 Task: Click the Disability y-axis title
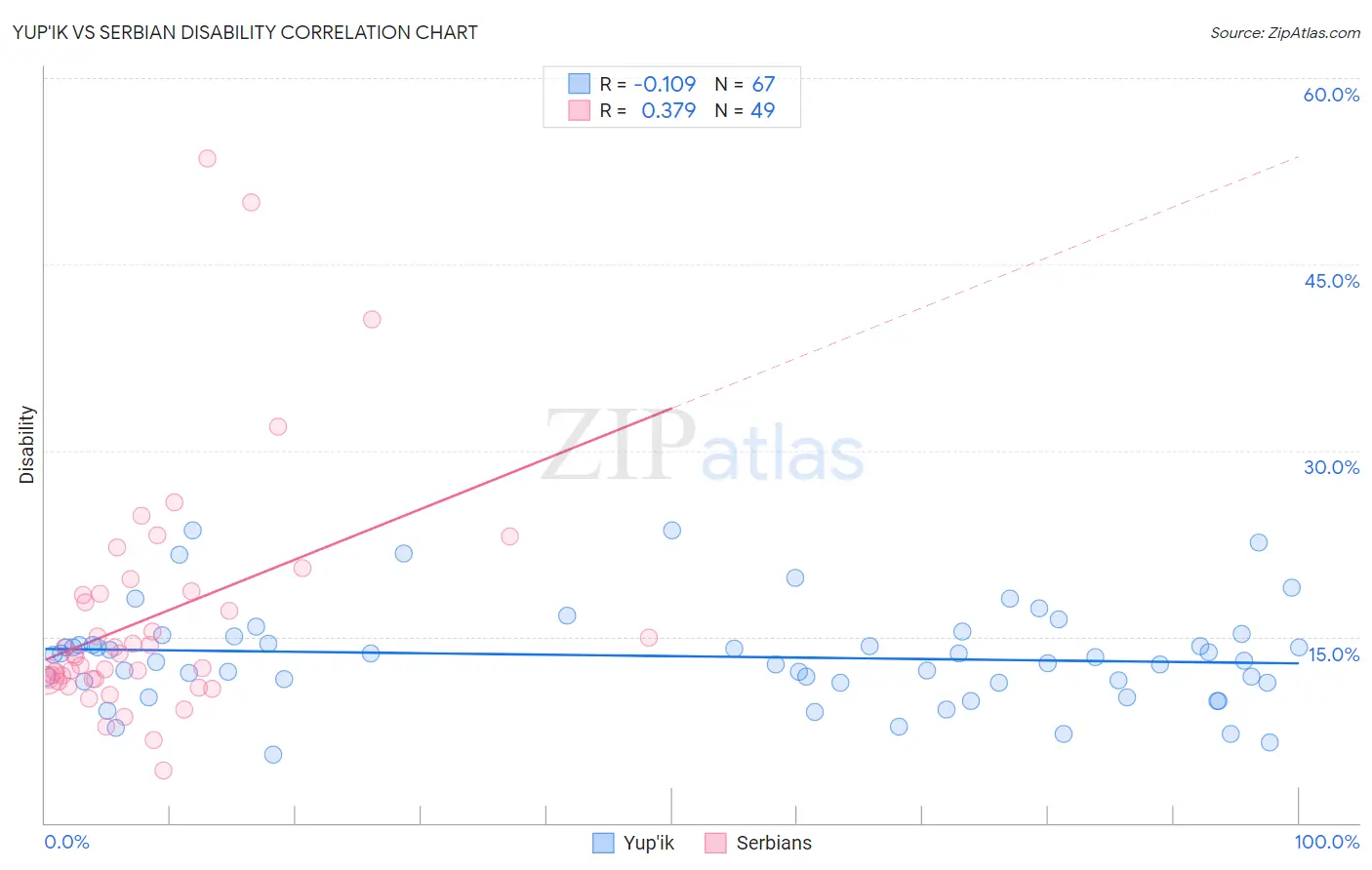(27, 445)
